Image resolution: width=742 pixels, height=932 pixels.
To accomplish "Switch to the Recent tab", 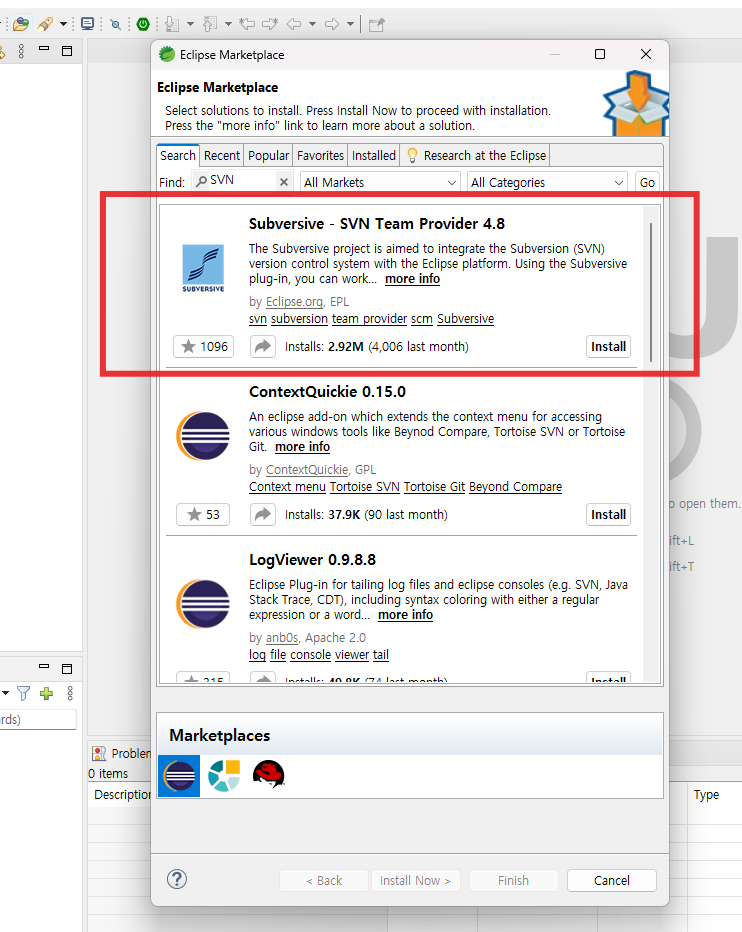I will click(x=222, y=156).
